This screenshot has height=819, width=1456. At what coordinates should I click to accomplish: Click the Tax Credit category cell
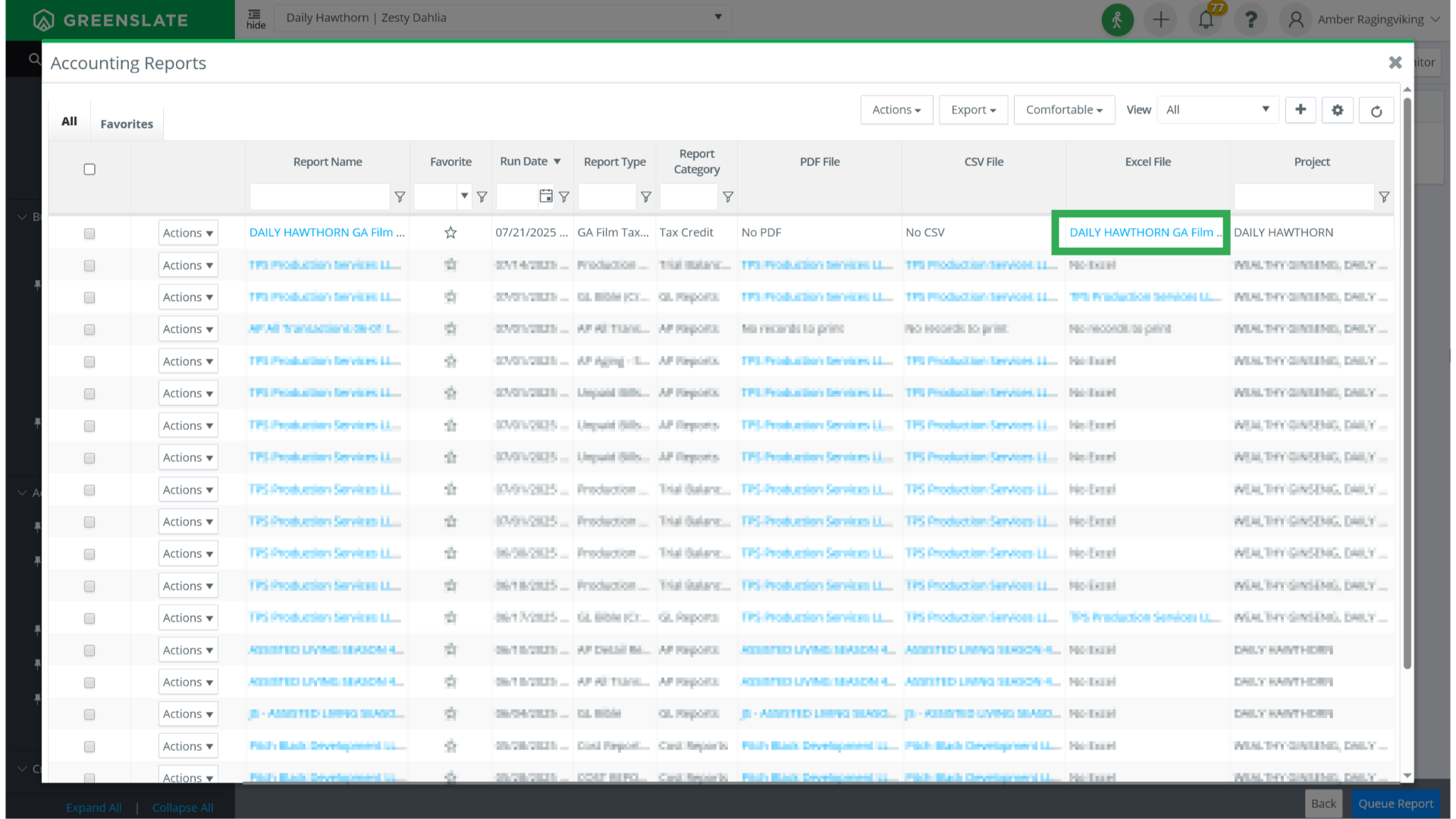point(686,233)
